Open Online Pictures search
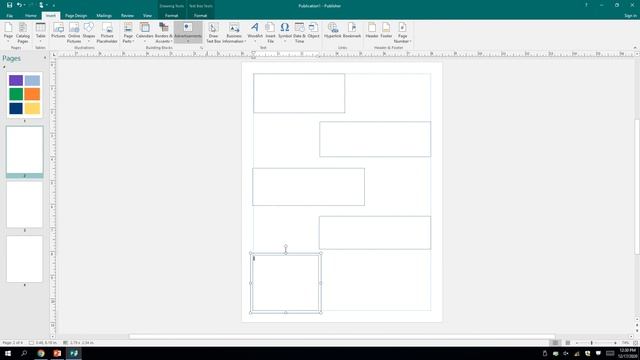640x360 pixels. [x=74, y=33]
